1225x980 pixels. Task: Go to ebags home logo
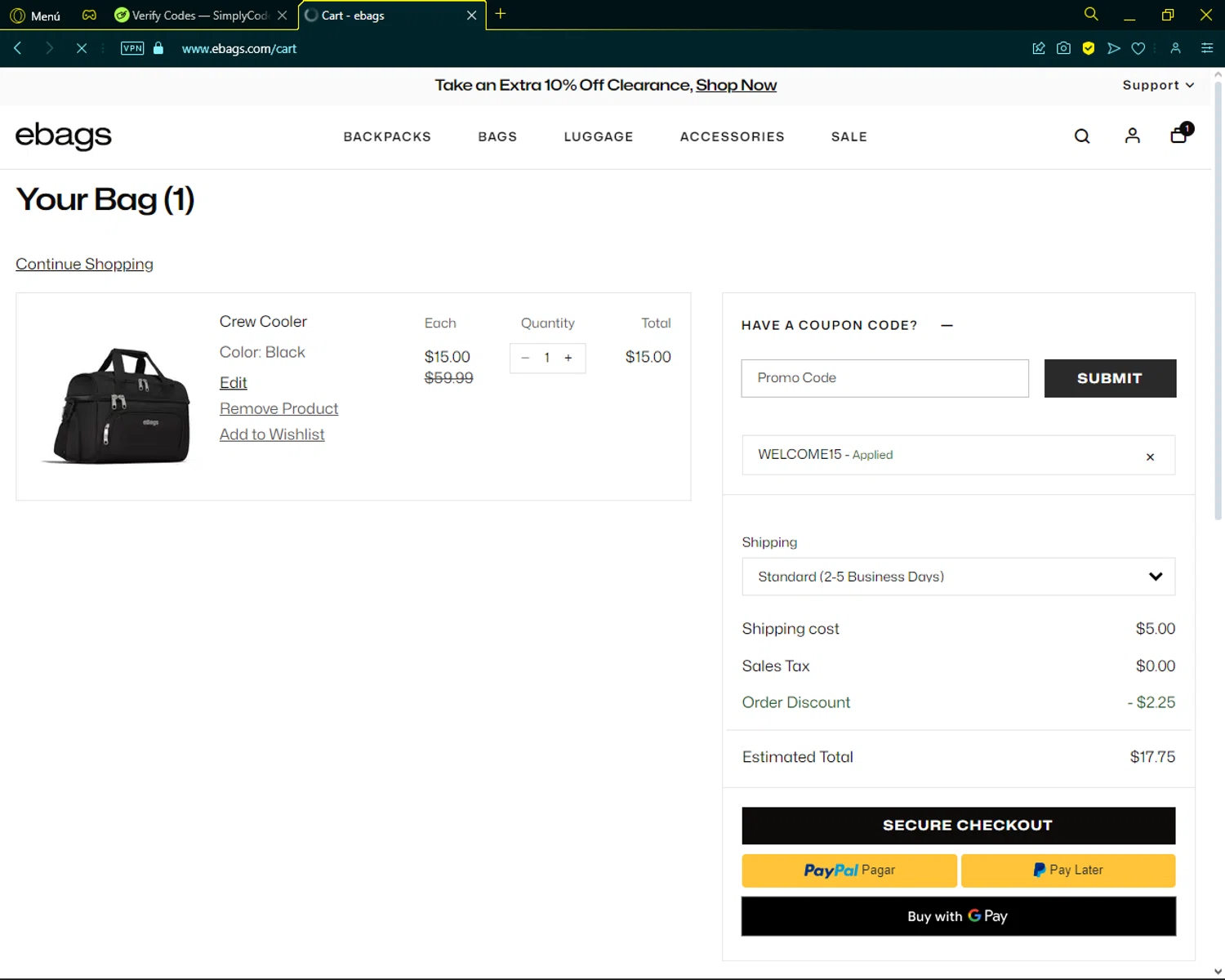pyautogui.click(x=63, y=136)
